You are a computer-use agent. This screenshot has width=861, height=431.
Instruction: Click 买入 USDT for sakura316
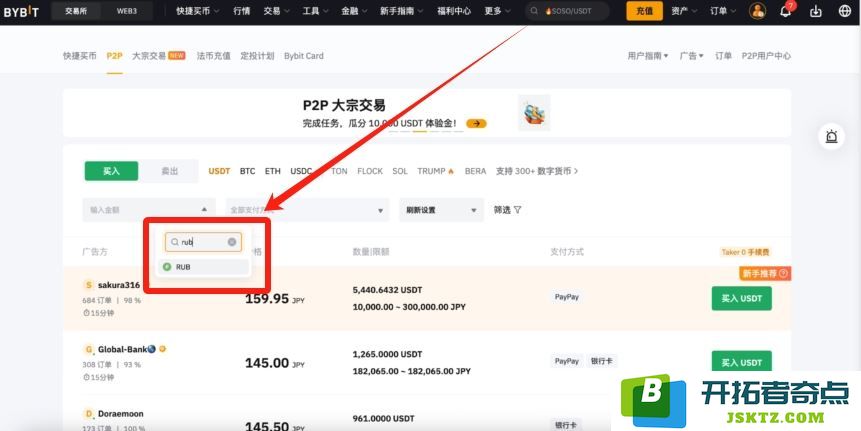[x=741, y=298]
